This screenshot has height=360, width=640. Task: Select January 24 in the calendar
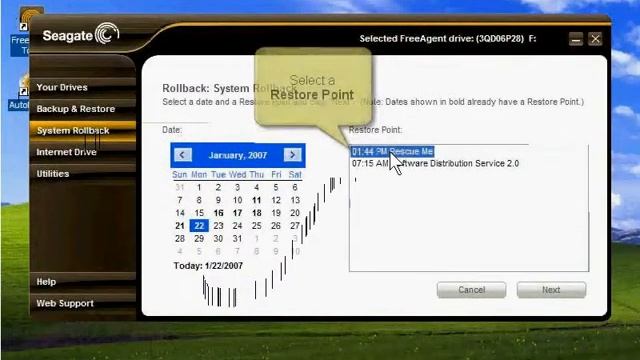(238, 226)
